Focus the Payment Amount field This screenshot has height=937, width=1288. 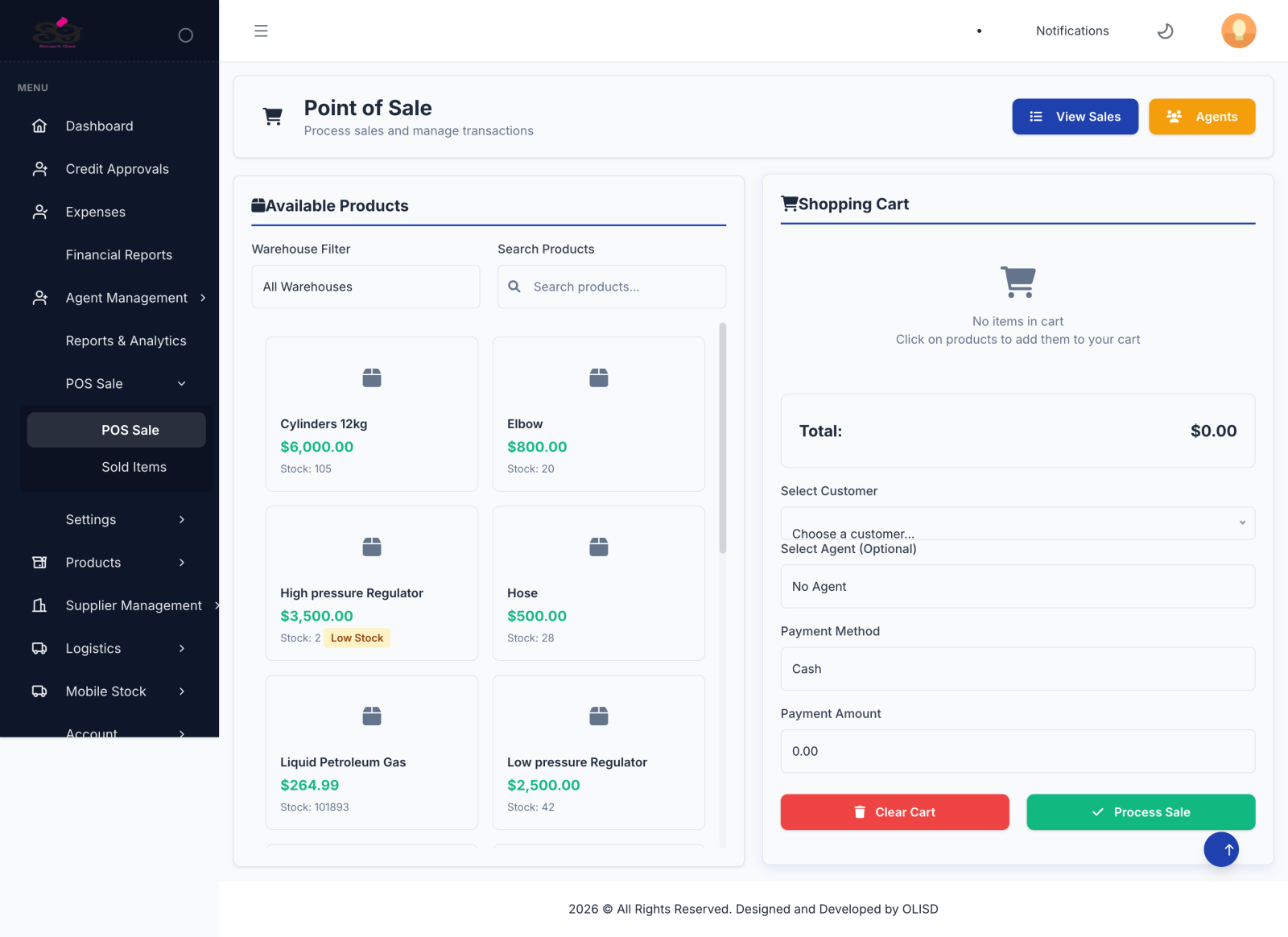click(1018, 751)
